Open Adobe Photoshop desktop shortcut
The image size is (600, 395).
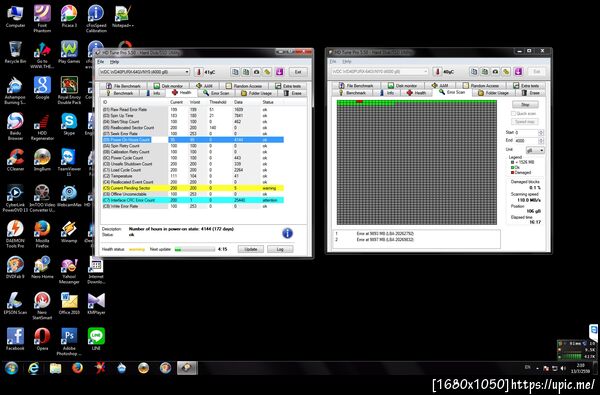[69, 341]
